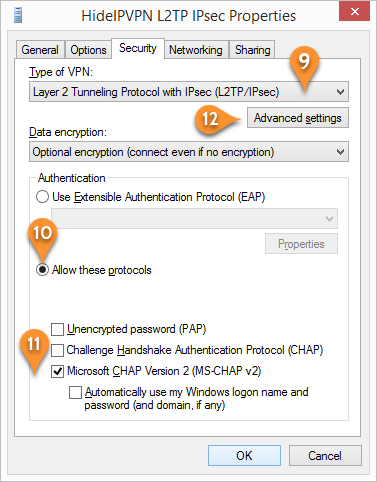Confirm with the OK button

tap(244, 455)
